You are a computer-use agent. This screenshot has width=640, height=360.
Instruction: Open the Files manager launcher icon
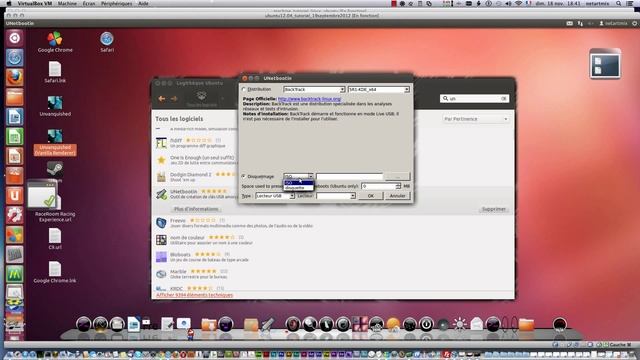14,97
